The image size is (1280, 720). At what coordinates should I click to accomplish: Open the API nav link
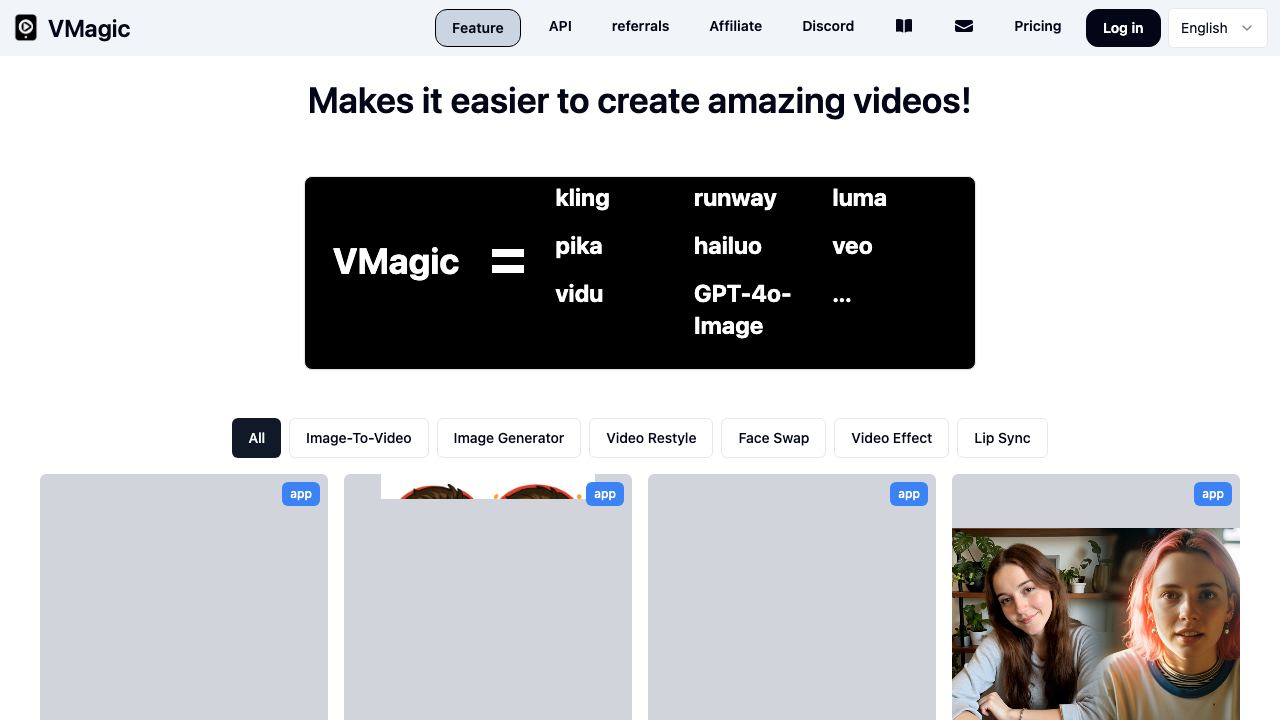[560, 26]
